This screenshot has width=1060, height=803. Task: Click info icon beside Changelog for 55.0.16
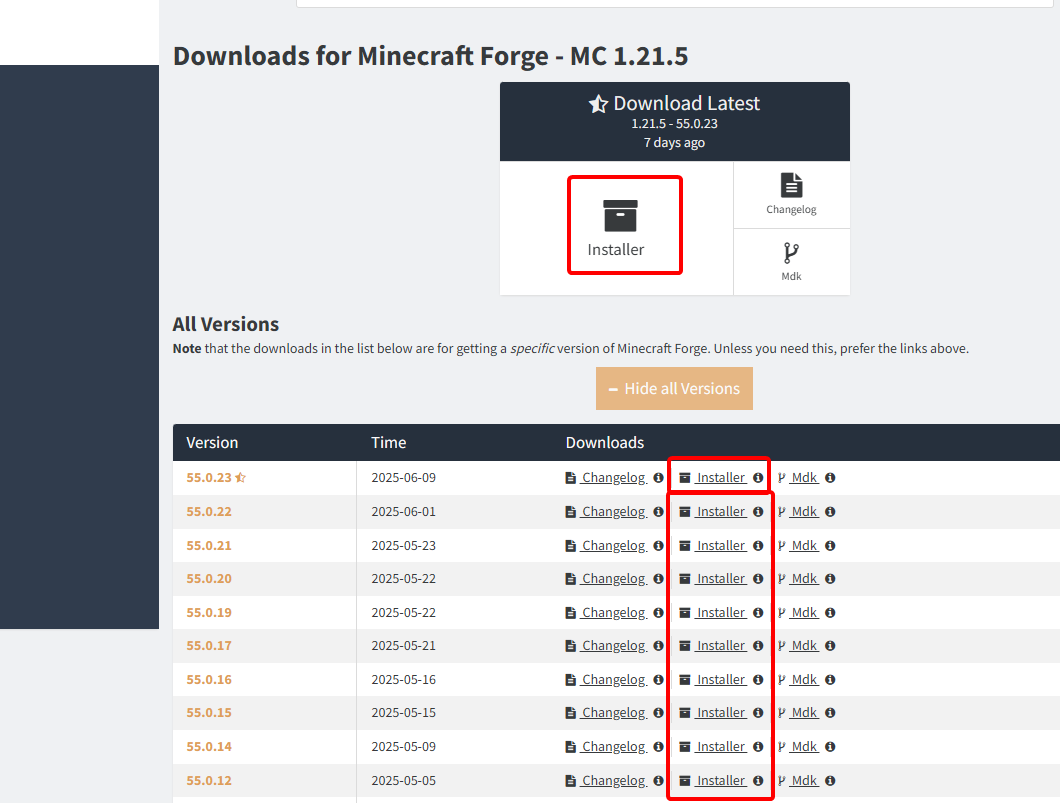(x=658, y=679)
